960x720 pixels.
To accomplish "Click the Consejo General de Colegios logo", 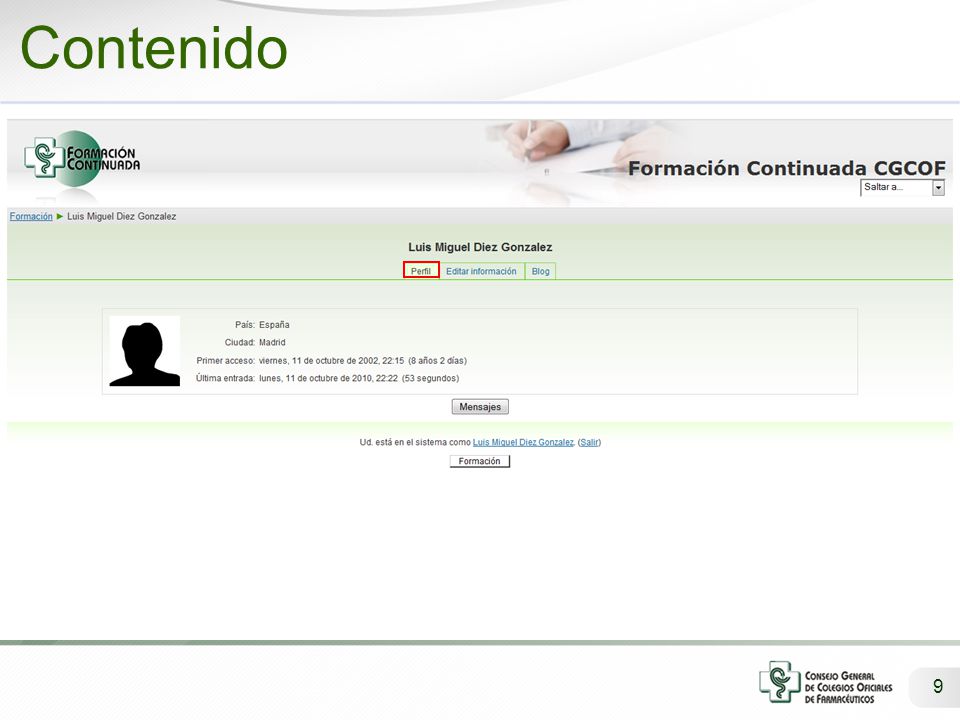I will (826, 682).
